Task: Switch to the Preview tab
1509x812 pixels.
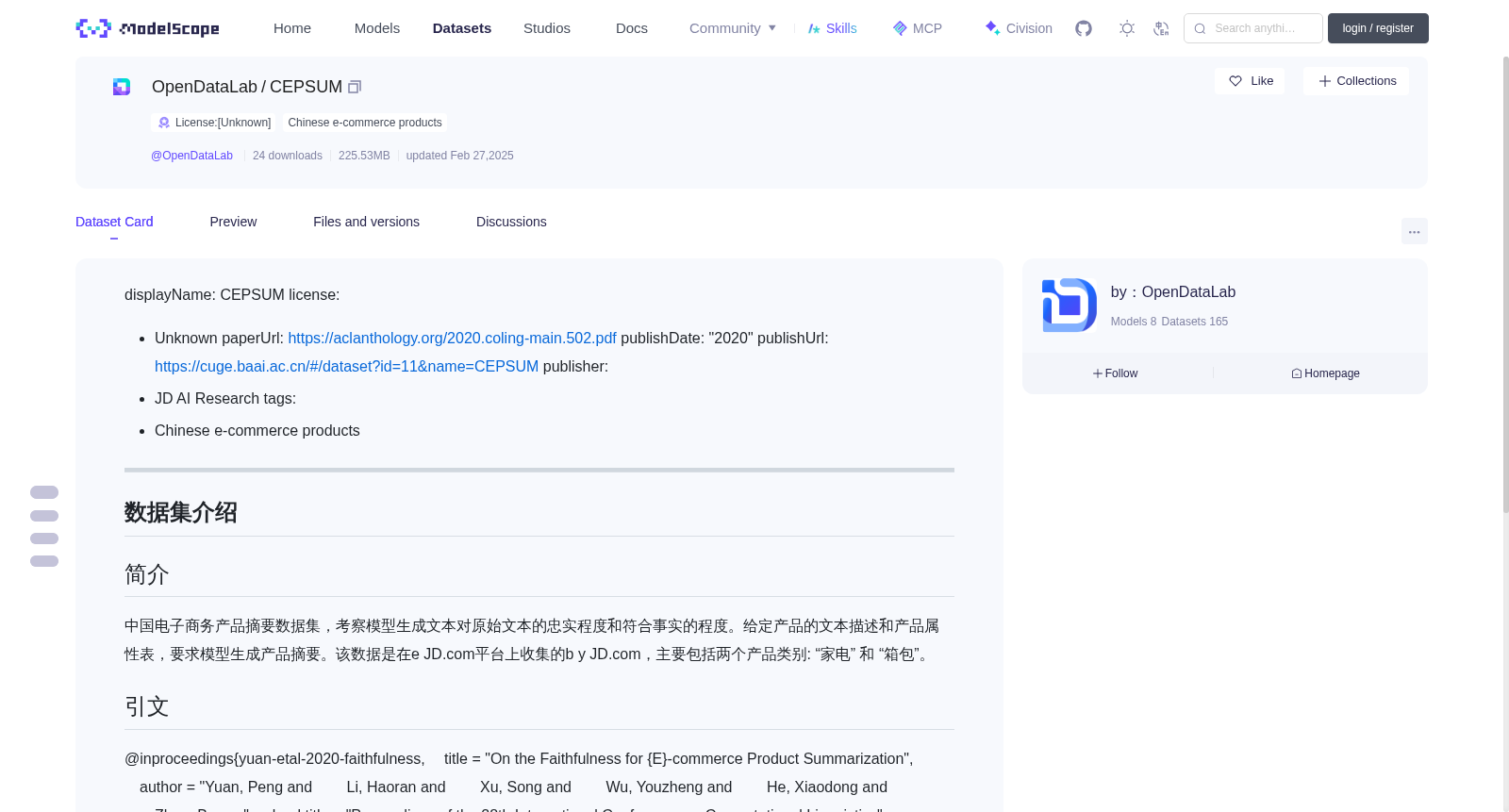Action: (233, 222)
